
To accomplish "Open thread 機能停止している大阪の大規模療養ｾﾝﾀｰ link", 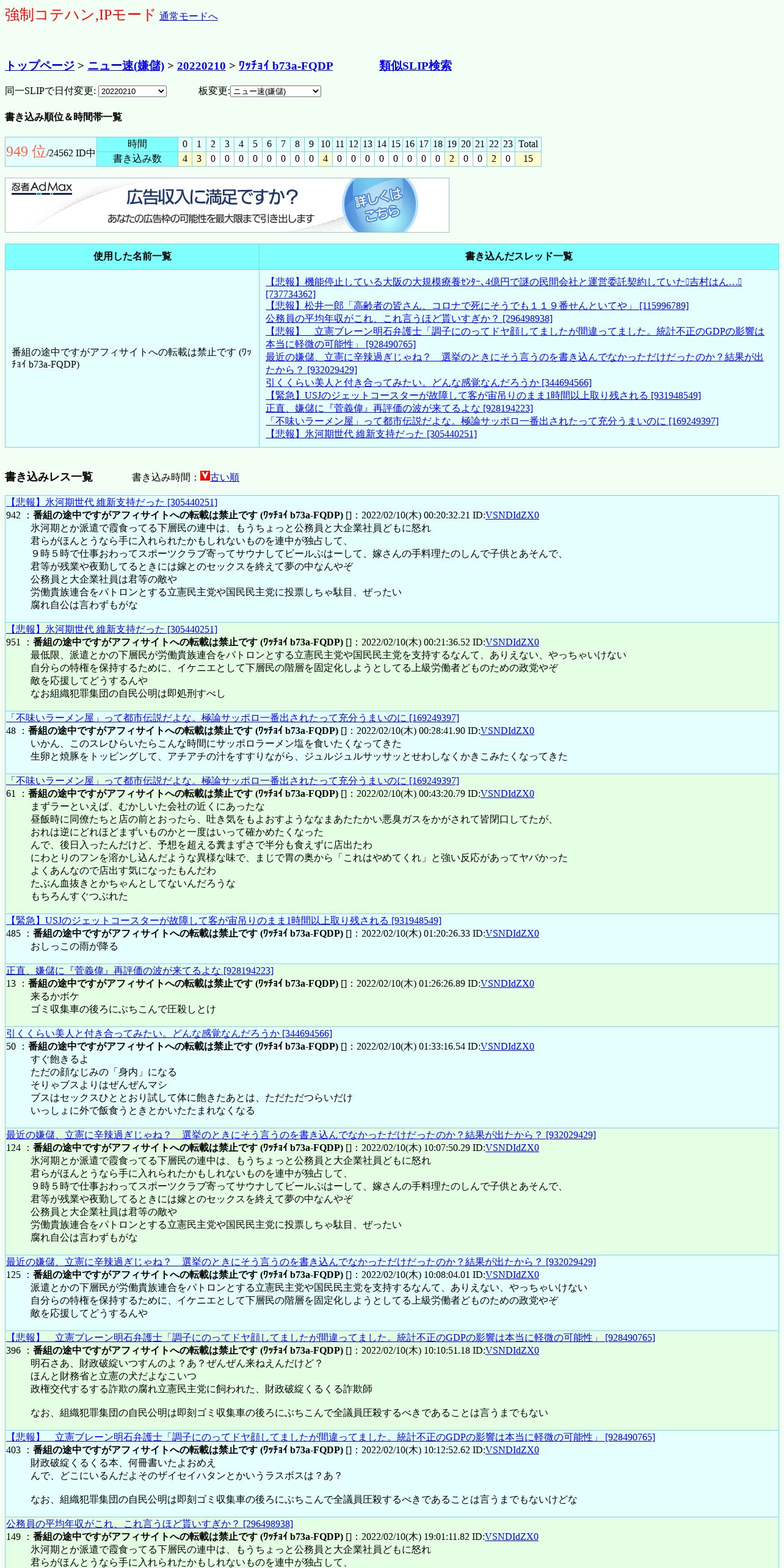I will [504, 288].
